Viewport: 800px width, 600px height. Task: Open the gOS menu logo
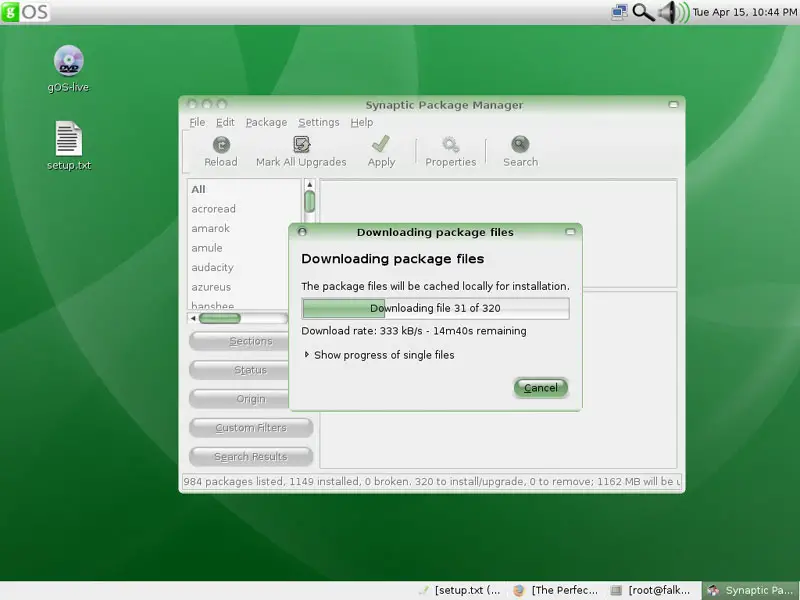click(x=26, y=12)
